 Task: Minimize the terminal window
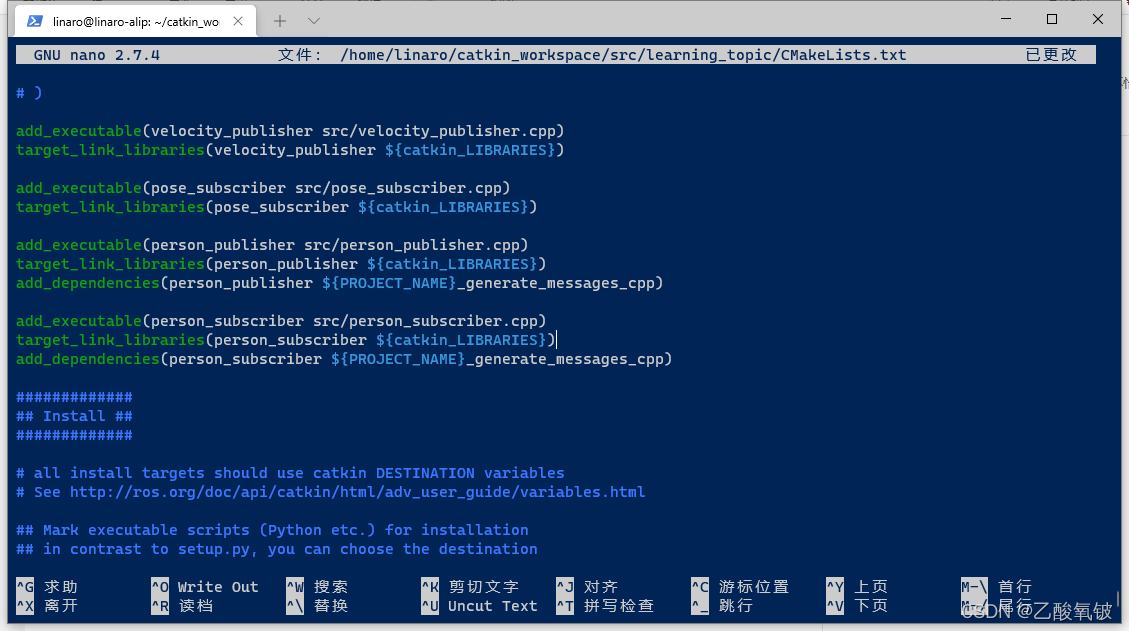click(1006, 19)
